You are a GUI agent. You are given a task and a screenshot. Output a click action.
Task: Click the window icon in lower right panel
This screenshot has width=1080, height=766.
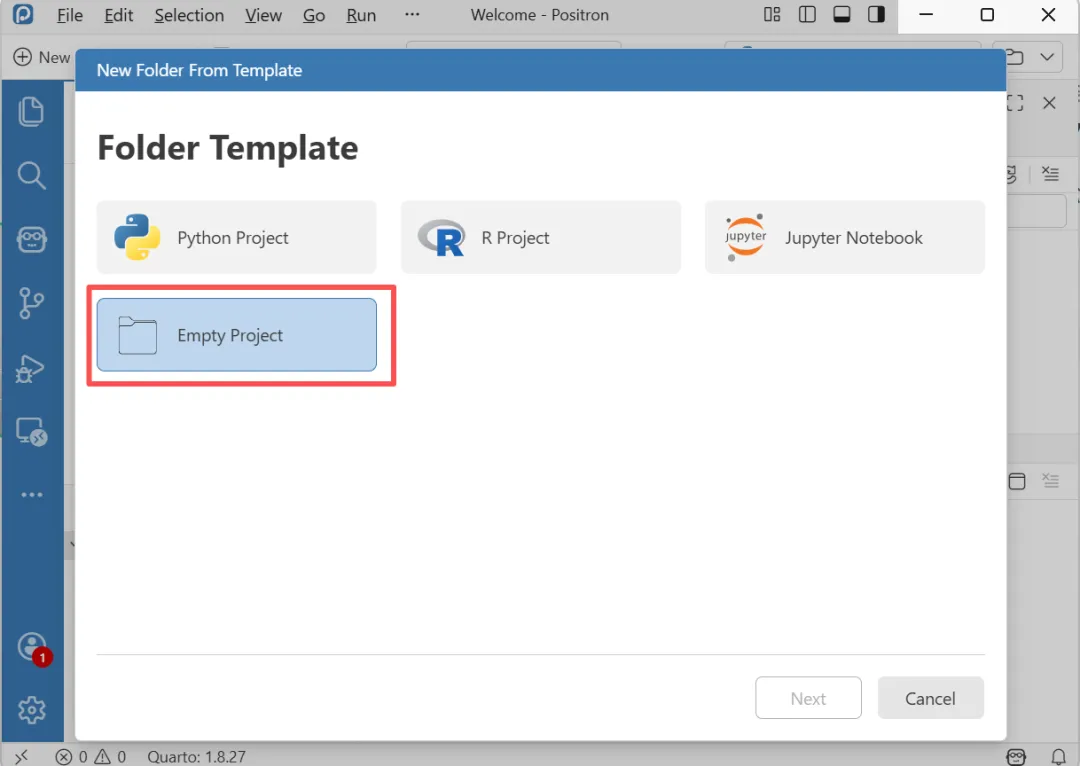1017,481
